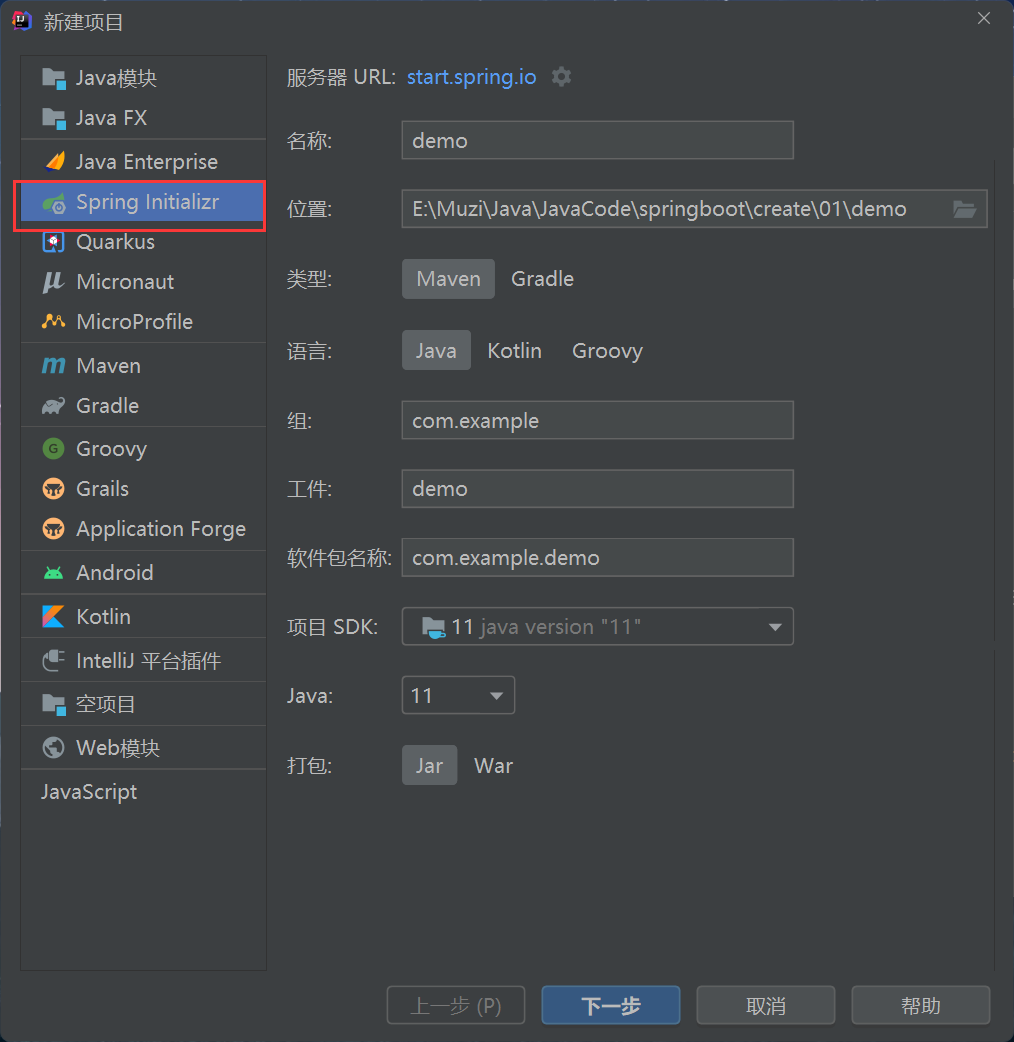Click the 工件 field containing demo
1014x1042 pixels.
597,489
